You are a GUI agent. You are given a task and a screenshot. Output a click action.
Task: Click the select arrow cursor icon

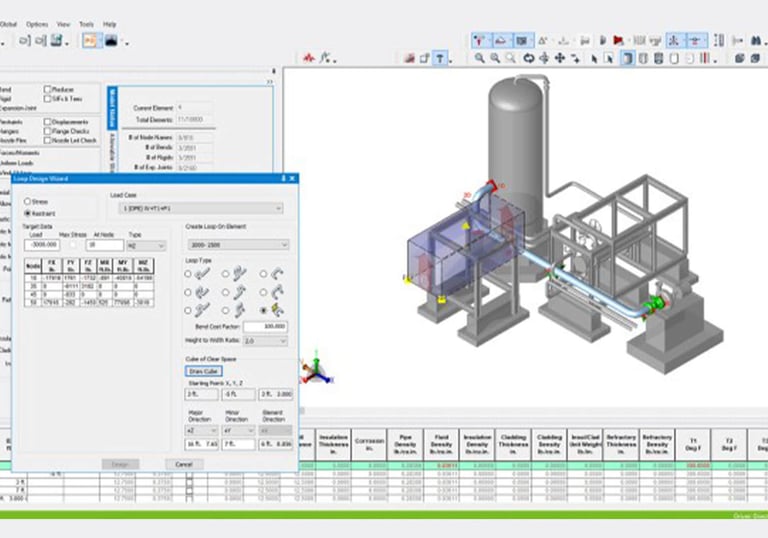pos(594,59)
